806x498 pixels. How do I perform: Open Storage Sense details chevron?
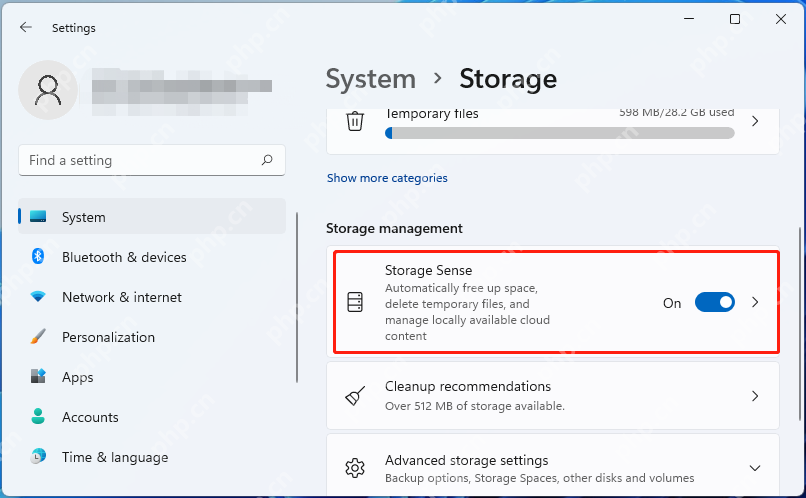[x=755, y=302]
